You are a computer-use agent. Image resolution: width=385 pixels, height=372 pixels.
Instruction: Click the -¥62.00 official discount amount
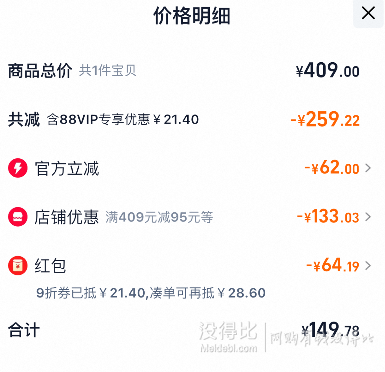pos(332,168)
